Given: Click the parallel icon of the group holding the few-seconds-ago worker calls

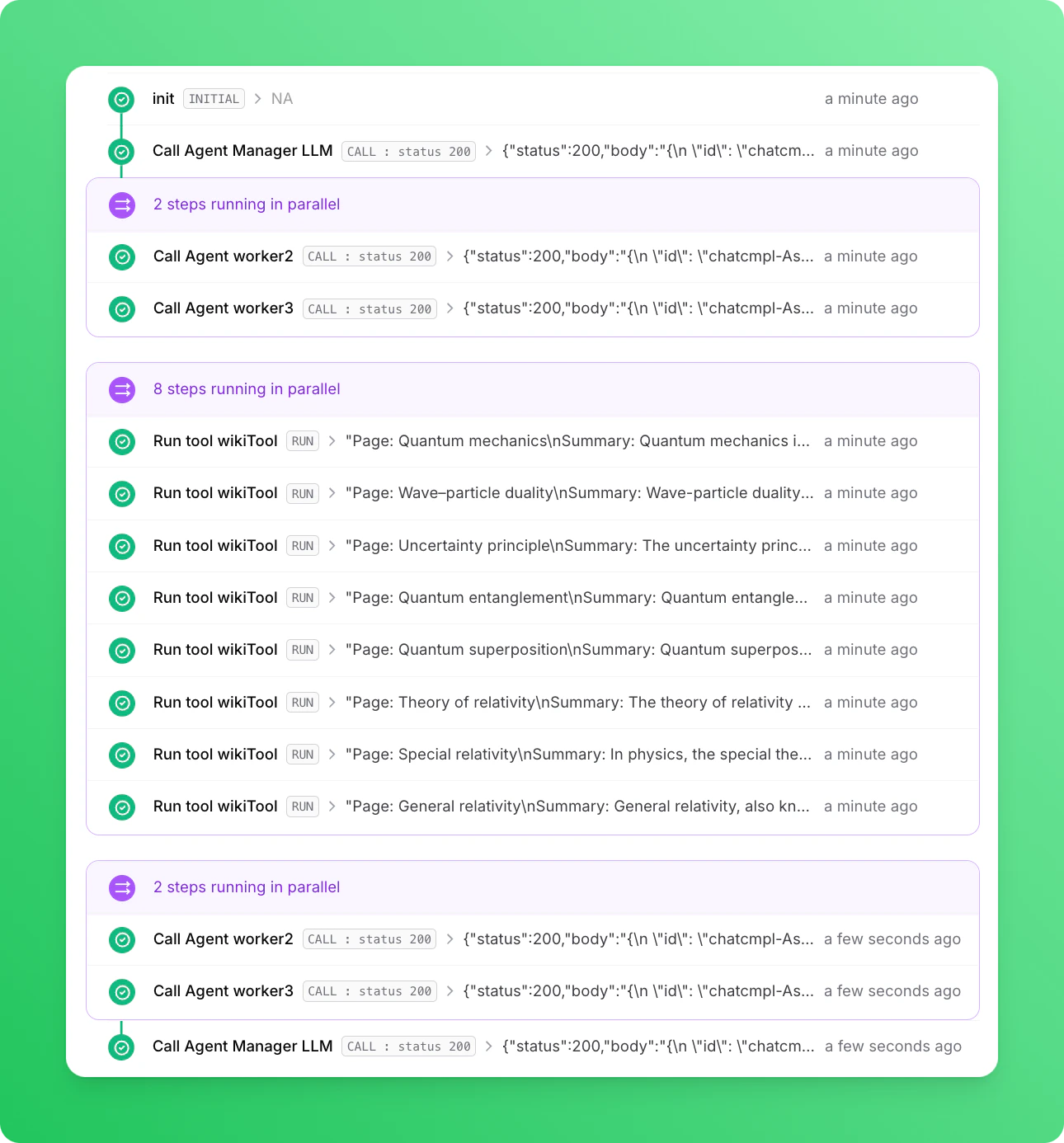Looking at the screenshot, I should [122, 887].
